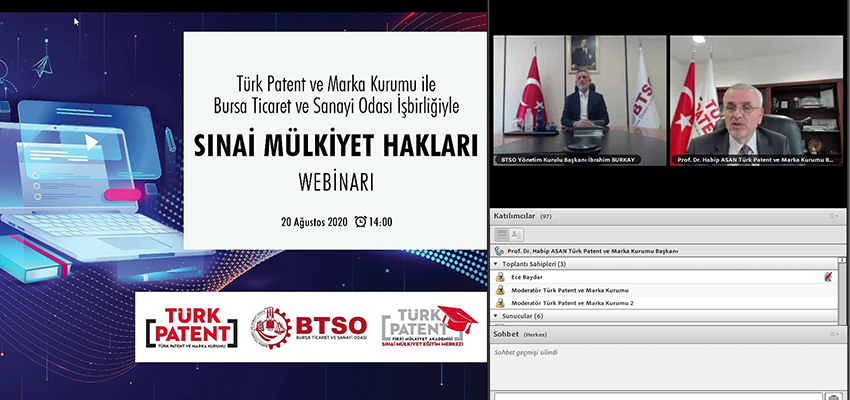The image size is (850, 400).
Task: Collapse Sunucular group
Action: [x=495, y=315]
